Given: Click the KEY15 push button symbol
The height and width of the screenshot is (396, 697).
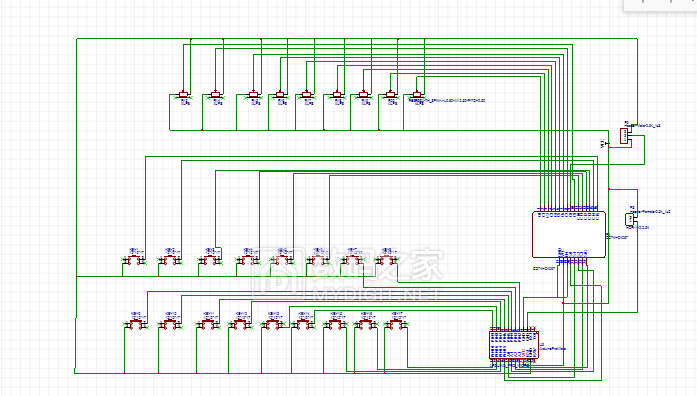Looking at the screenshot, I should point(335,325).
